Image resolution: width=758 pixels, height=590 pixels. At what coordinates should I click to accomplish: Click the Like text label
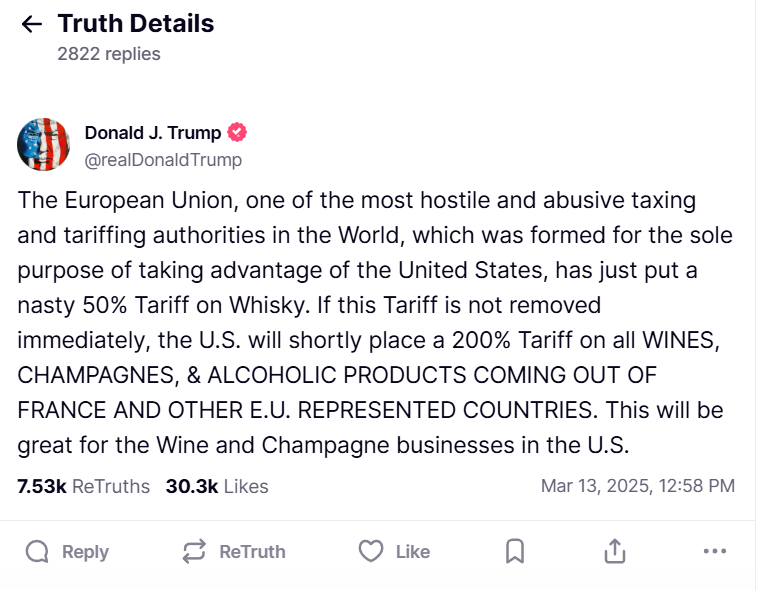pos(413,552)
